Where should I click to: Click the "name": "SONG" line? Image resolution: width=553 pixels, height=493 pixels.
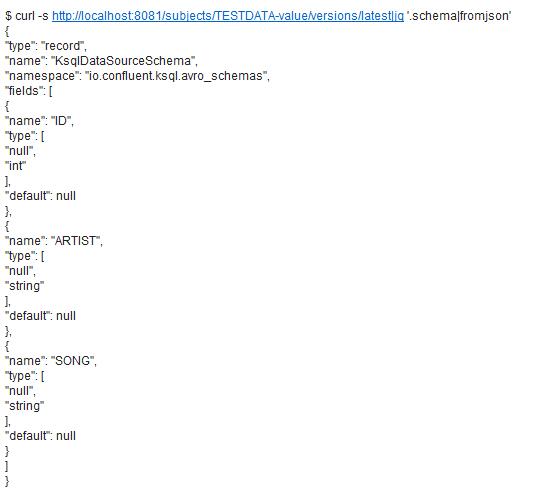51,361
